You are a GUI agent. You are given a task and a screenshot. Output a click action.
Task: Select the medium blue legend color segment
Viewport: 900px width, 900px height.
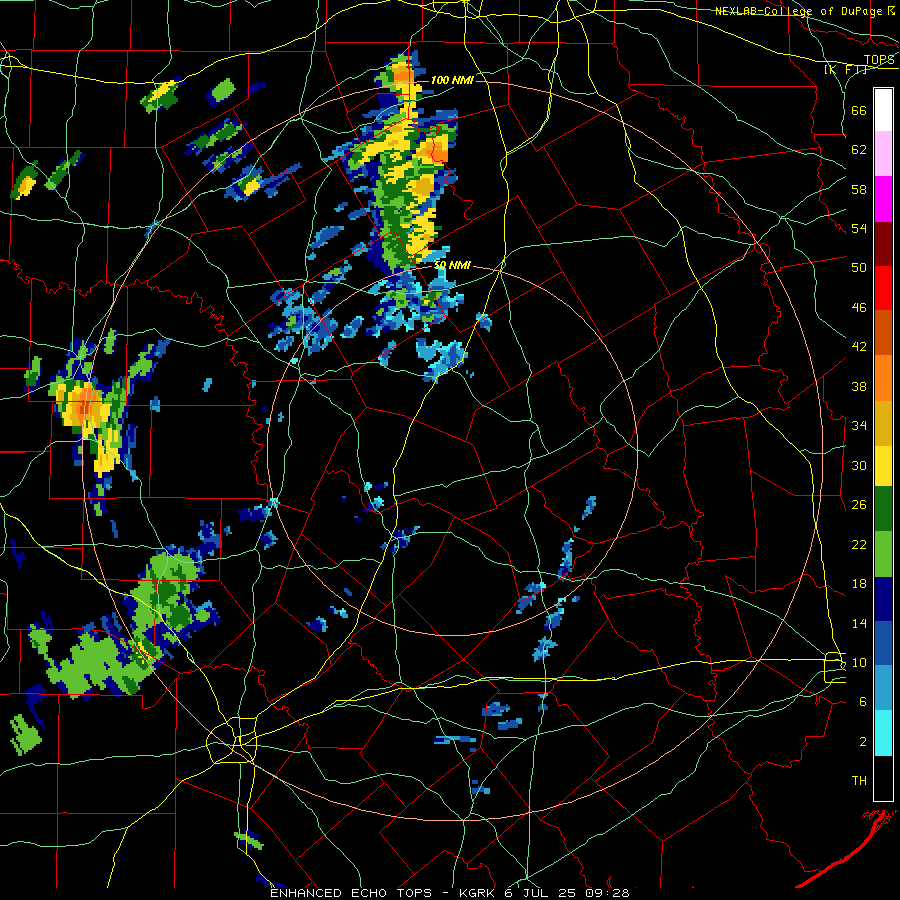(x=883, y=643)
